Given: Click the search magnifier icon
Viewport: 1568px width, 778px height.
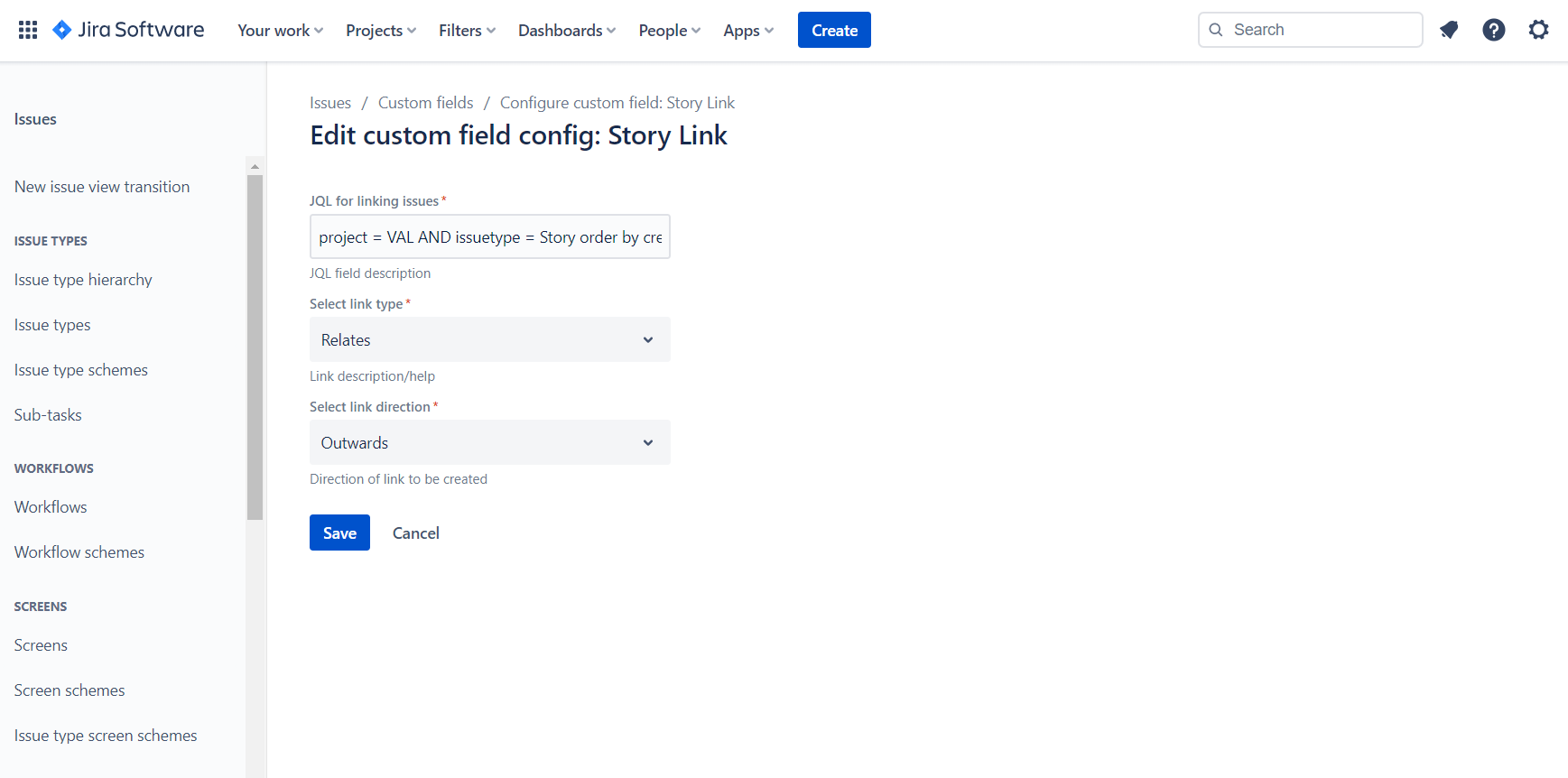Looking at the screenshot, I should coord(1216,30).
